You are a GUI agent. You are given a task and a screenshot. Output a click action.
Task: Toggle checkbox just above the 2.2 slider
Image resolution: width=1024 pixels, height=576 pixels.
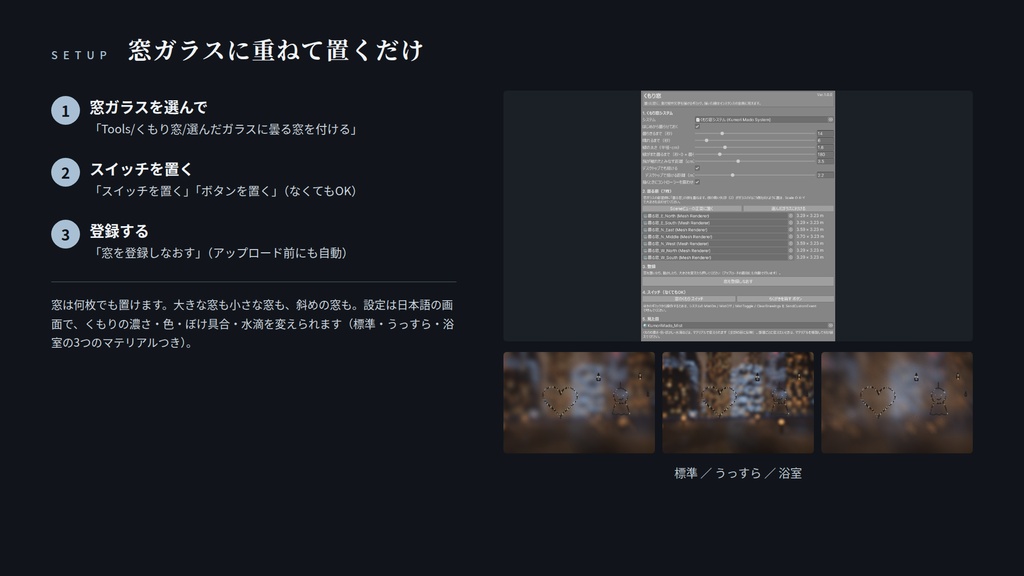pyautogui.click(x=697, y=168)
